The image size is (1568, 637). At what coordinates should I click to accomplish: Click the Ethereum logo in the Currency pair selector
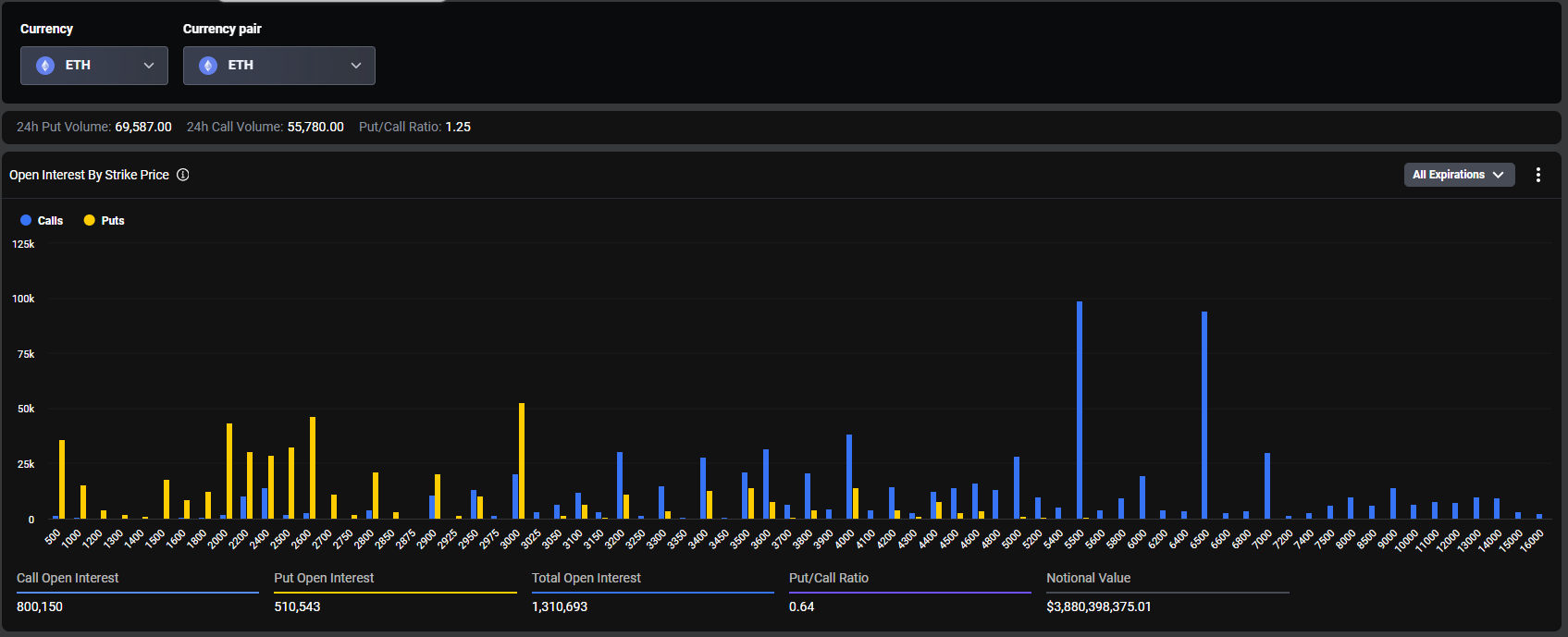pyautogui.click(x=208, y=66)
